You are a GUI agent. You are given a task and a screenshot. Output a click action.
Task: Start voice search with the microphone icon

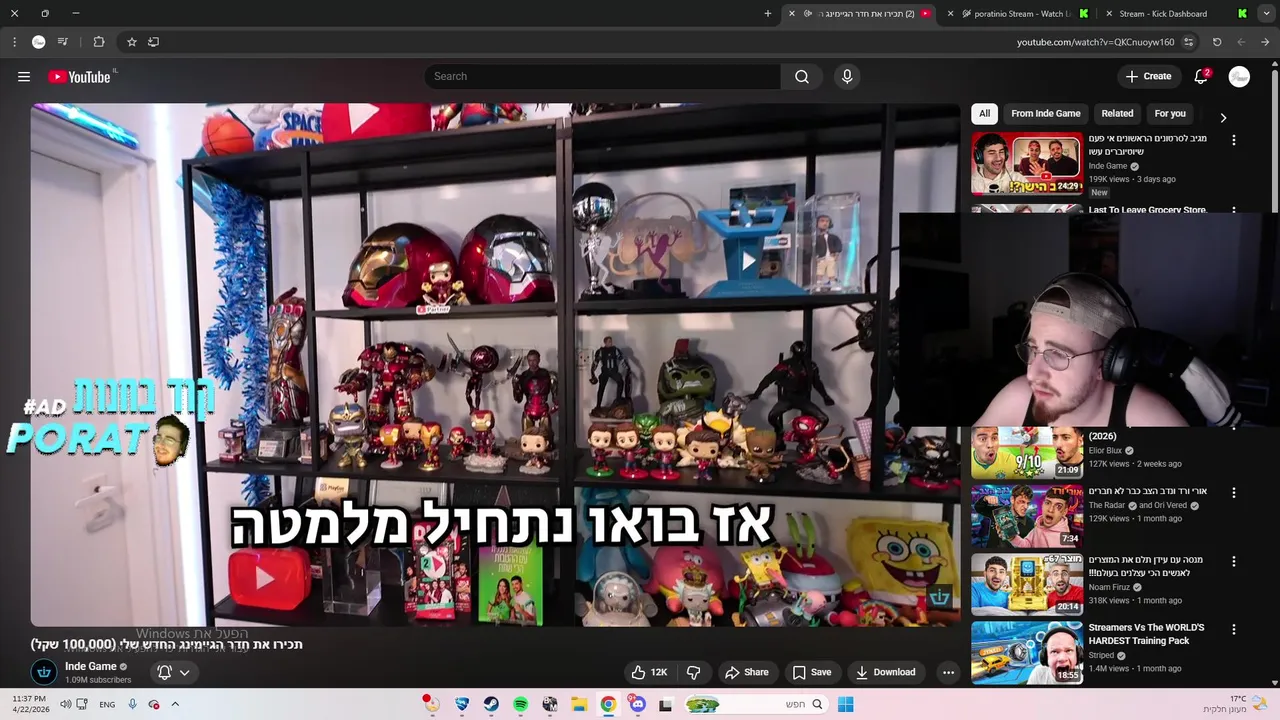(x=847, y=76)
